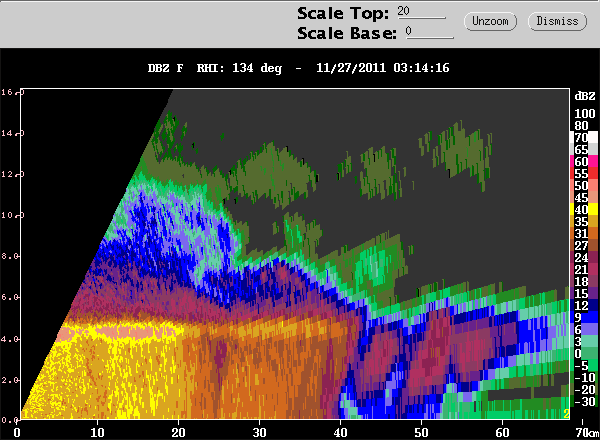Click the '80' legend value

[581, 125]
